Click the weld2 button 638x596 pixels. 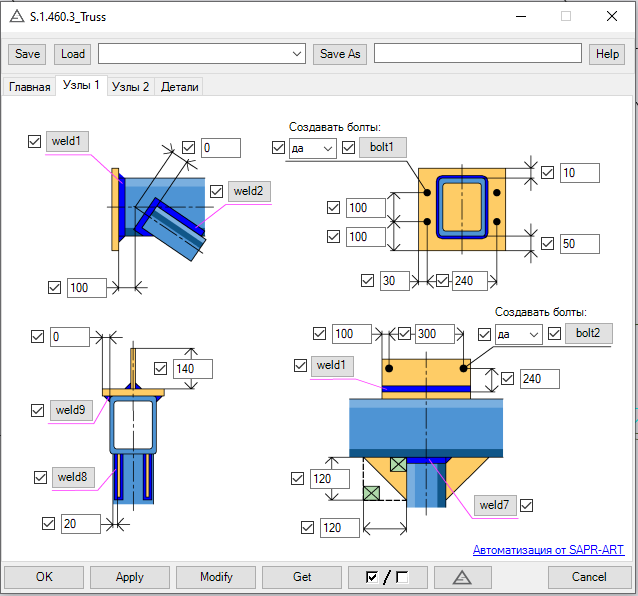(x=248, y=191)
